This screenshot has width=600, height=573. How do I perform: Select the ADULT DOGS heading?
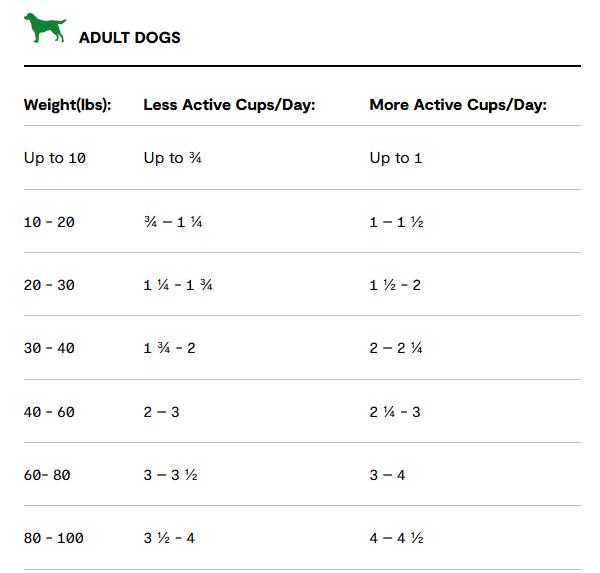(x=129, y=38)
